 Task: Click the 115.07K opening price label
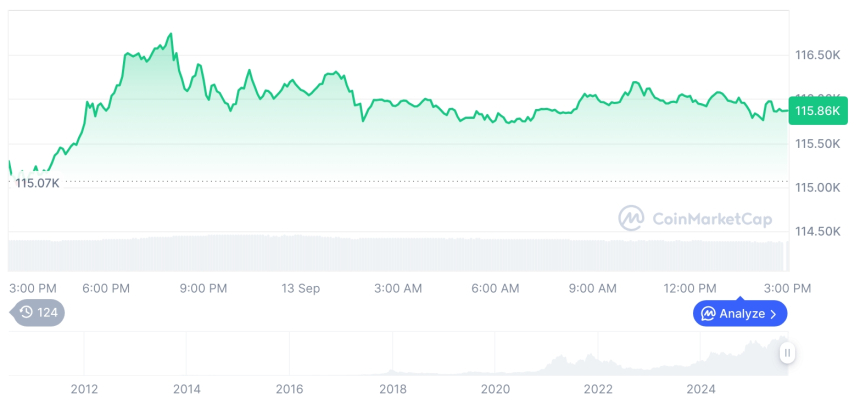tap(37, 183)
